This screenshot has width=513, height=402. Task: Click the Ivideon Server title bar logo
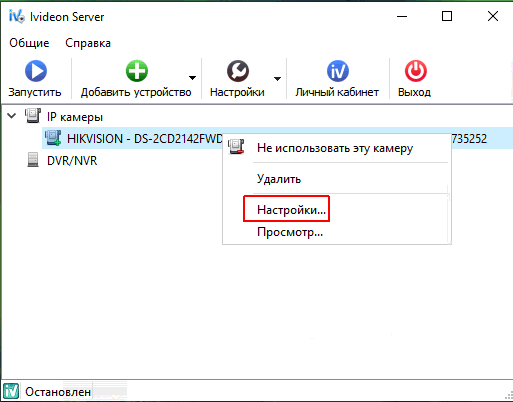click(x=16, y=16)
